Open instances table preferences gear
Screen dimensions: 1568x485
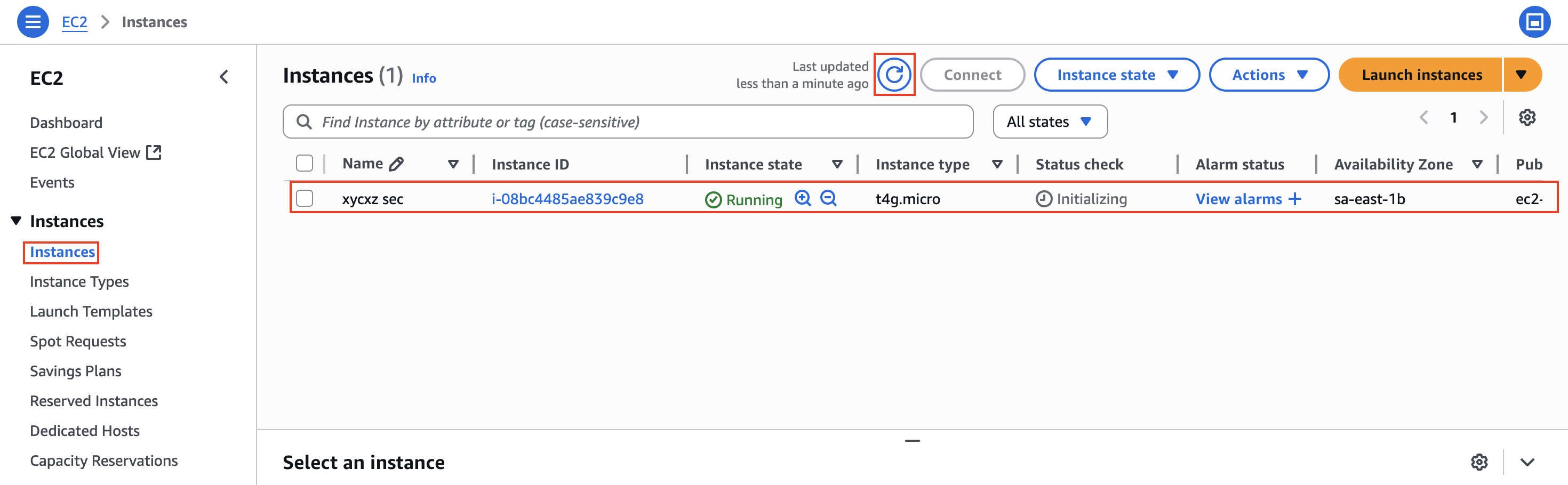click(x=1526, y=117)
